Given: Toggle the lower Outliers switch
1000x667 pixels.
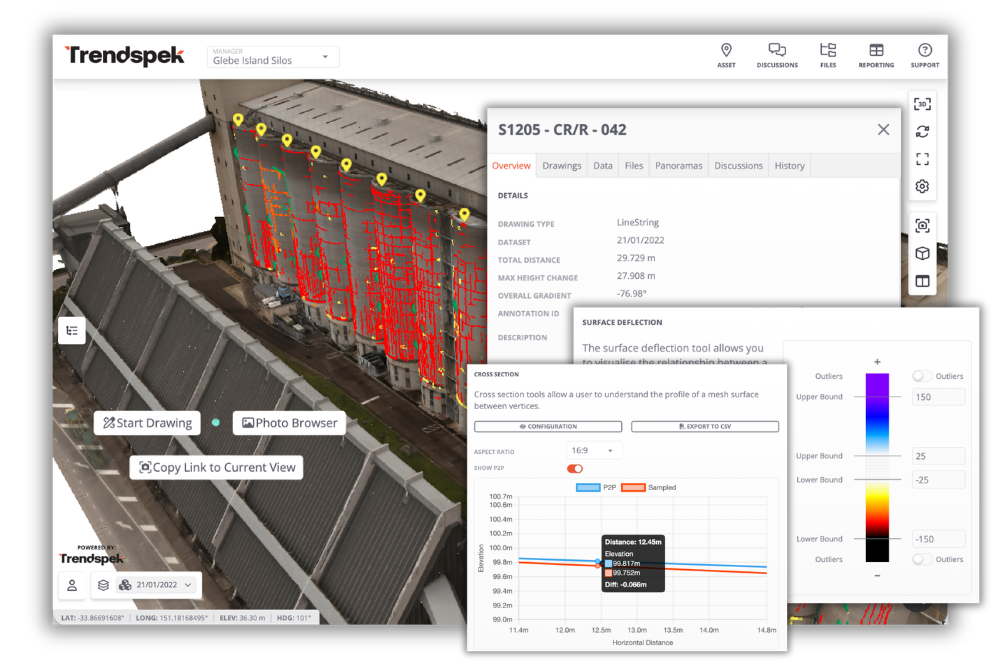Looking at the screenshot, I should click(x=921, y=559).
